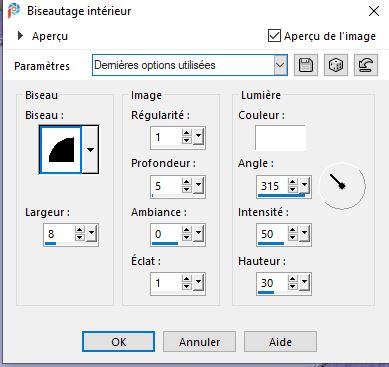This screenshot has height=367, width=389.
Task: Click the Hauteur value field
Action: [272, 283]
